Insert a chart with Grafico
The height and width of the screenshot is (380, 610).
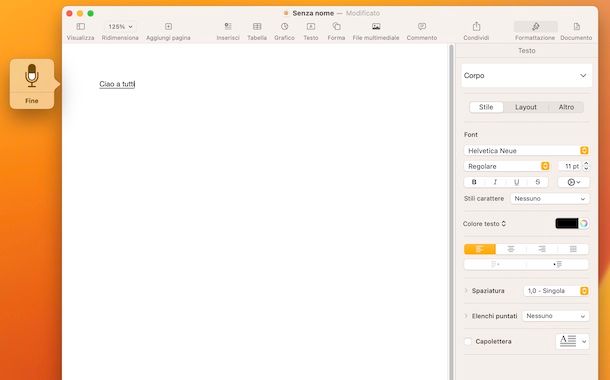pos(284,31)
